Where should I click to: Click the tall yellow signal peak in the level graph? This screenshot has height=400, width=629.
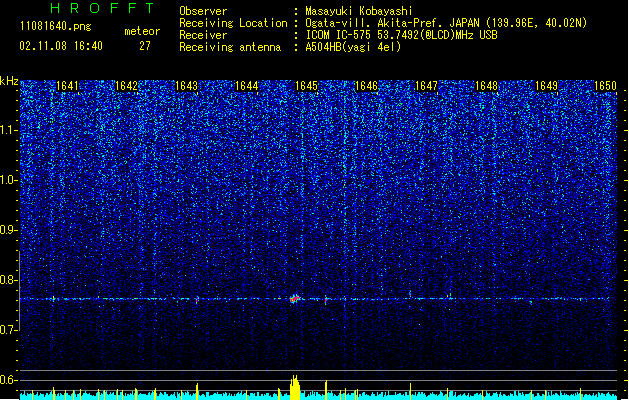(x=295, y=388)
